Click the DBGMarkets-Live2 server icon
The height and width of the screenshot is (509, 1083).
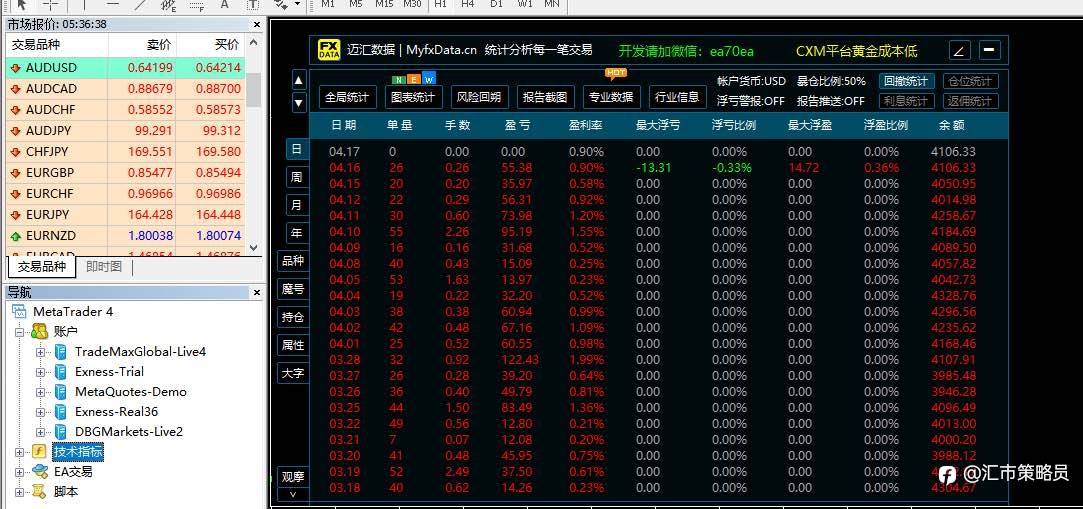61,432
